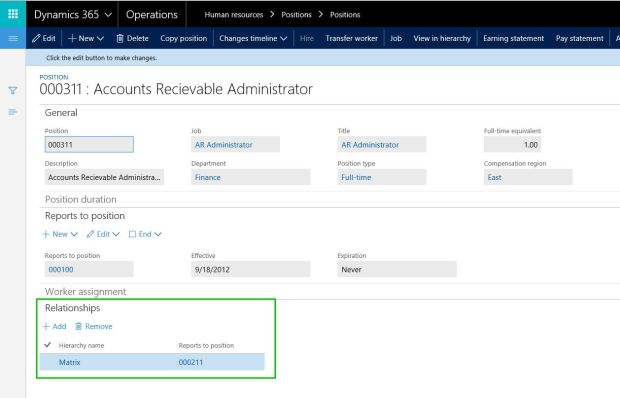Click the Operations header label

click(x=152, y=15)
